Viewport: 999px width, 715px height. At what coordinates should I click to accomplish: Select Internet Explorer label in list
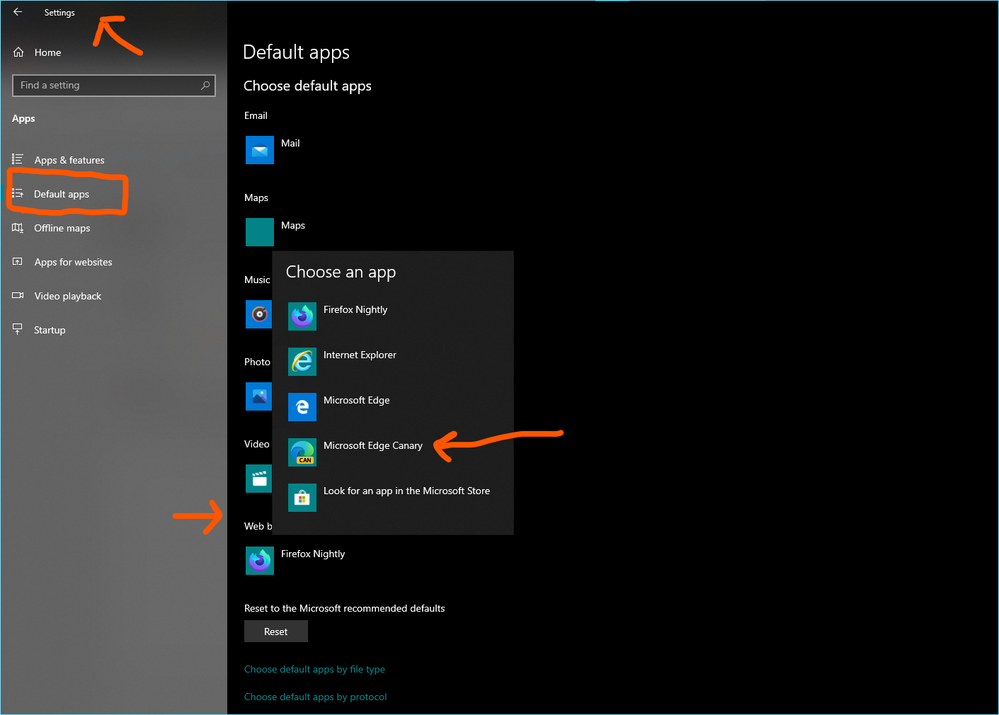(359, 355)
